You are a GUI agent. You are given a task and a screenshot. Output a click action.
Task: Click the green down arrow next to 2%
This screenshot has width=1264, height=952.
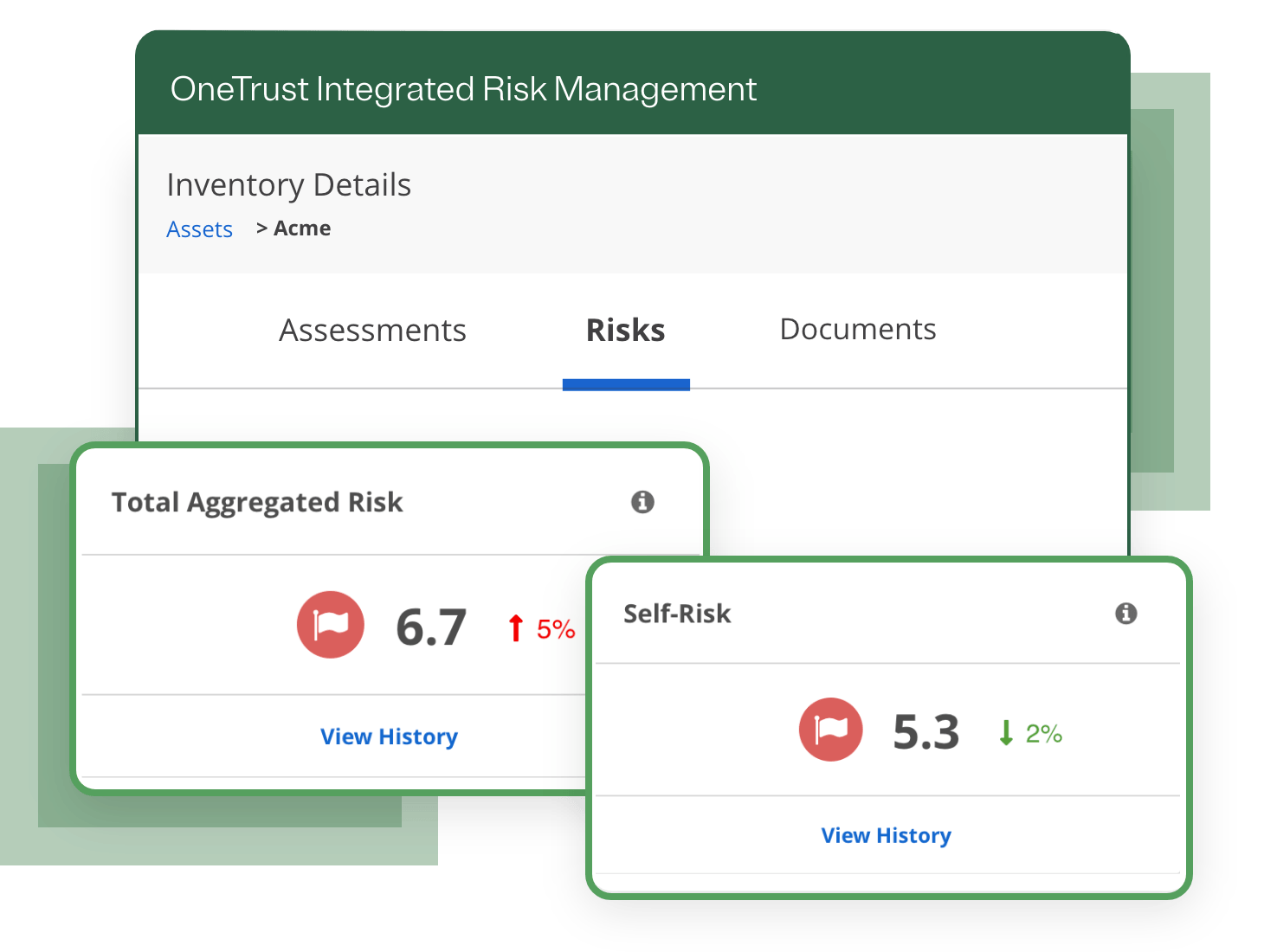coord(1006,733)
